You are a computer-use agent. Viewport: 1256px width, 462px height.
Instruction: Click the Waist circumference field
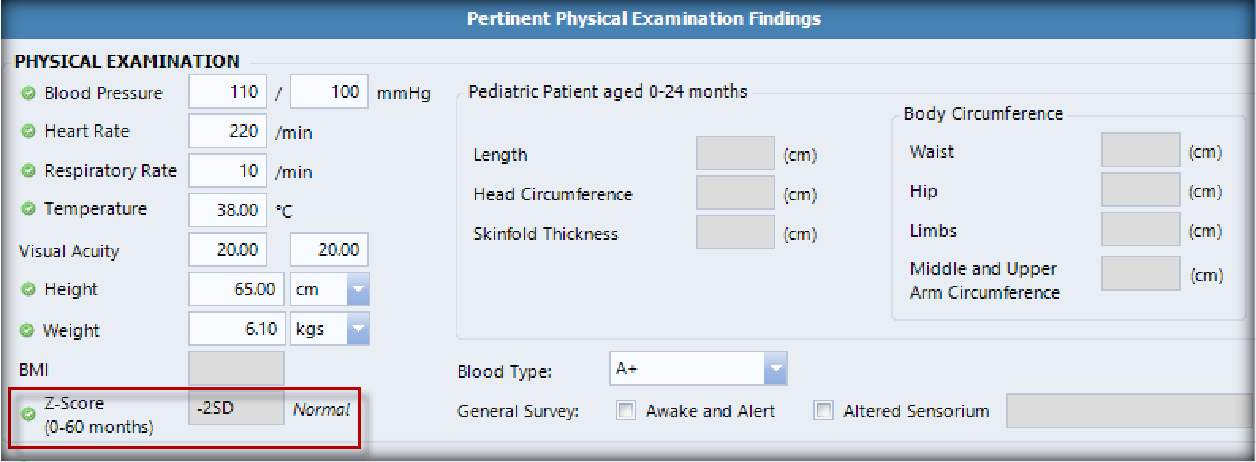tap(1140, 151)
